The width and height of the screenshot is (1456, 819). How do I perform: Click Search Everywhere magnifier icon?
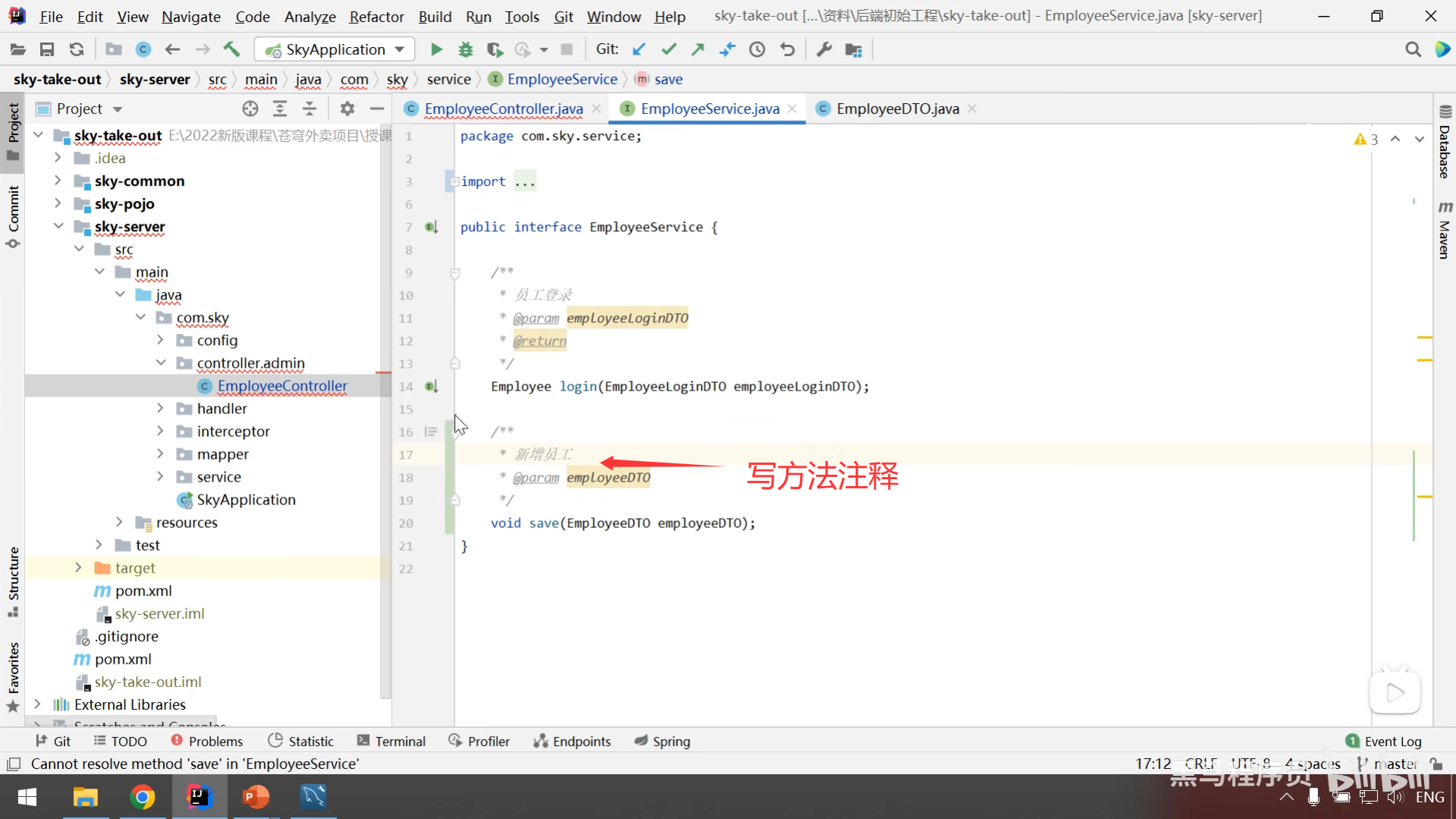1413,49
